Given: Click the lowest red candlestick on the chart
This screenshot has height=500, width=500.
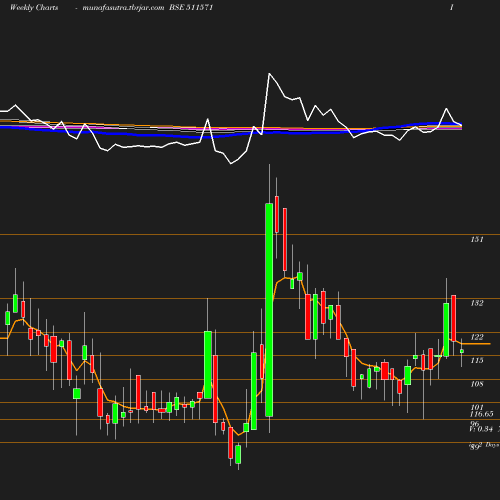Looking at the screenshot, I should point(231,443).
